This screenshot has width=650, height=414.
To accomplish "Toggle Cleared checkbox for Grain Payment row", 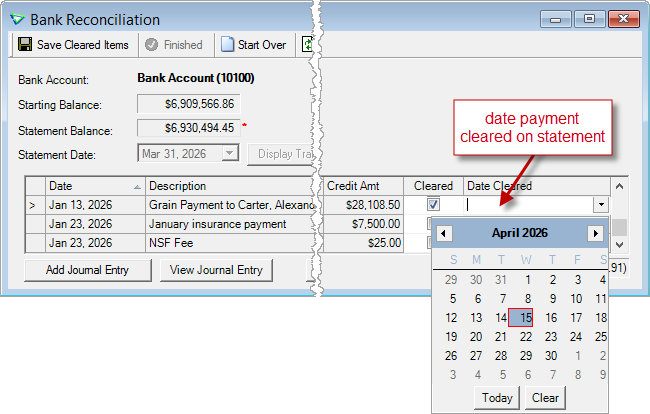I will tap(433, 204).
